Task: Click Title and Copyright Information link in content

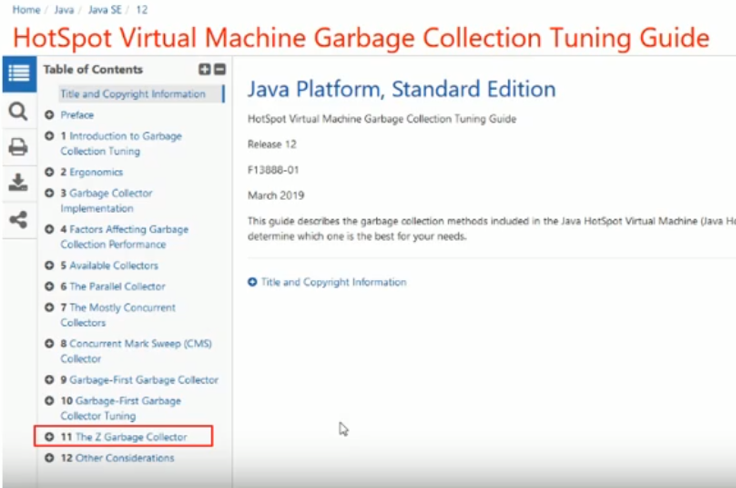Action: (x=334, y=282)
